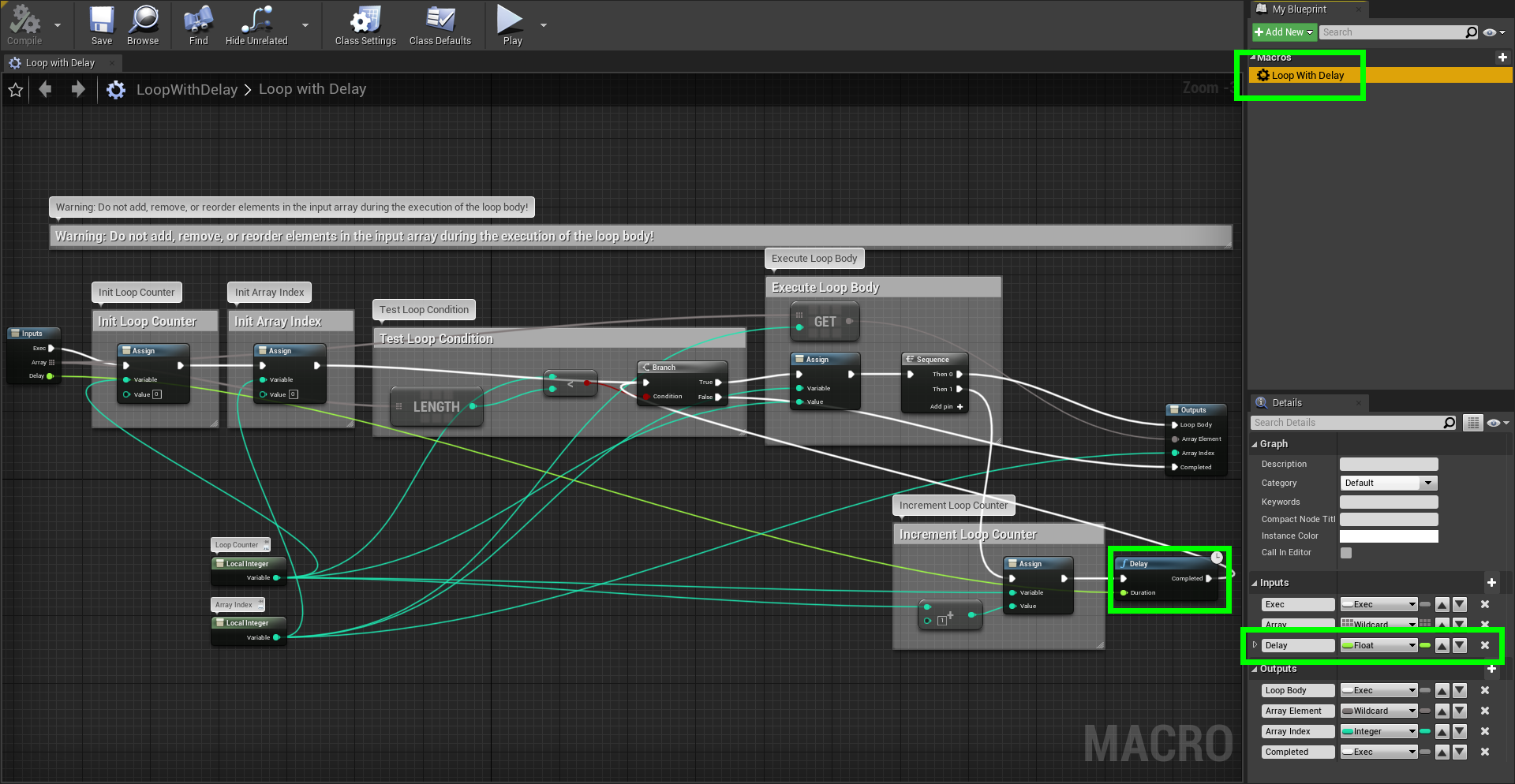Select Loop With Delay macro in list

(1381, 76)
